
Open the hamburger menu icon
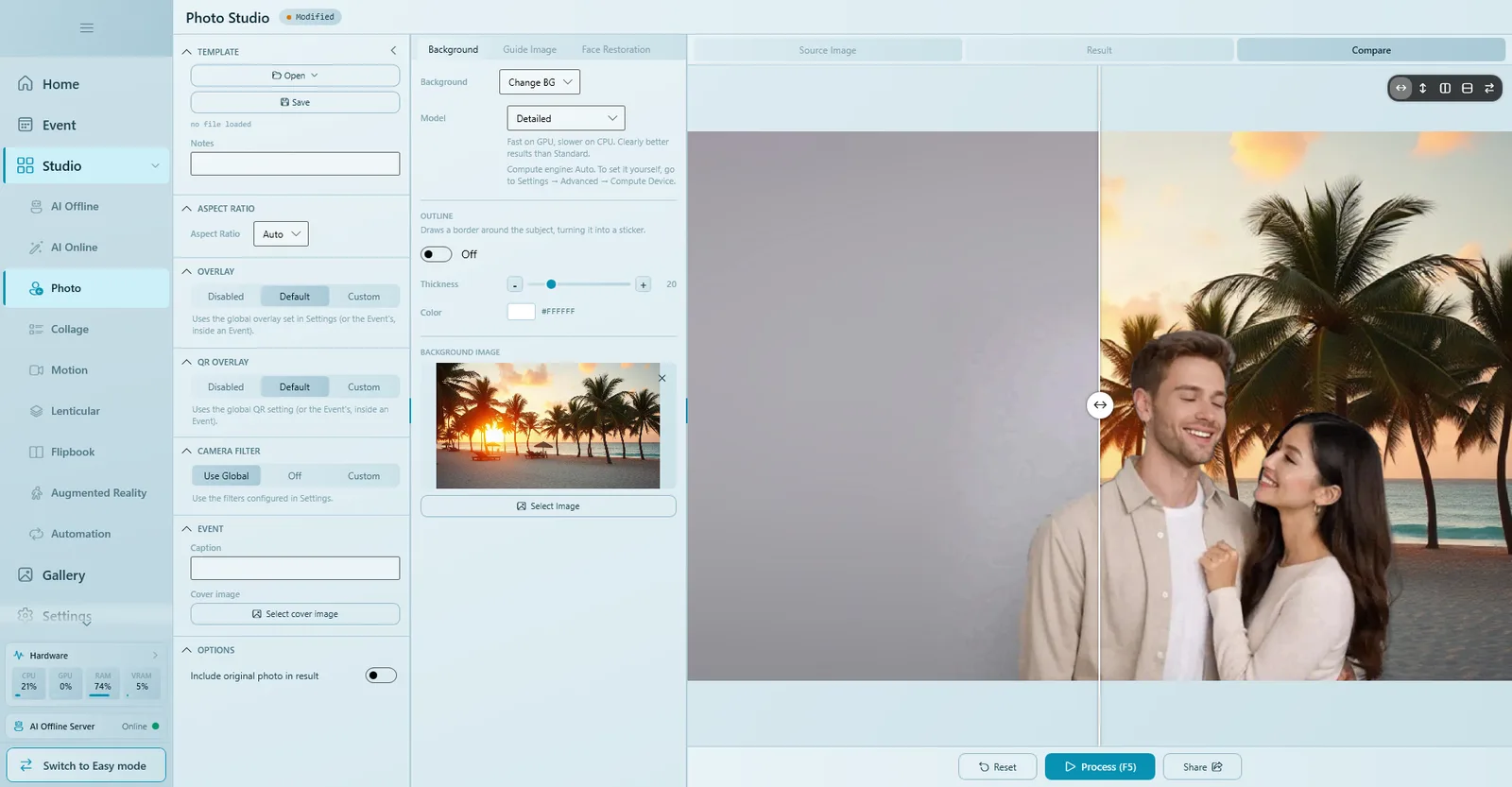tap(86, 28)
